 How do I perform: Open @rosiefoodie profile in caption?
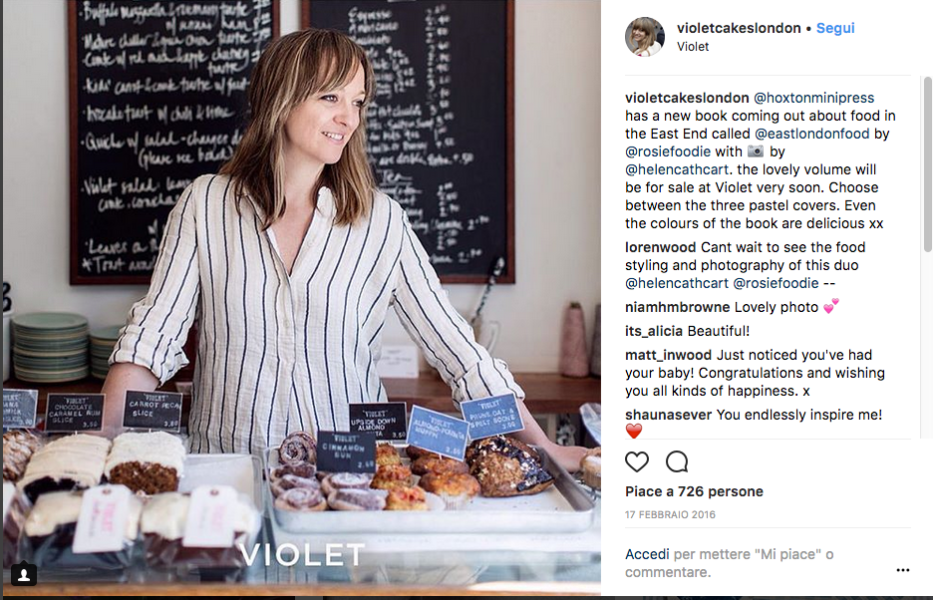pyautogui.click(x=668, y=151)
